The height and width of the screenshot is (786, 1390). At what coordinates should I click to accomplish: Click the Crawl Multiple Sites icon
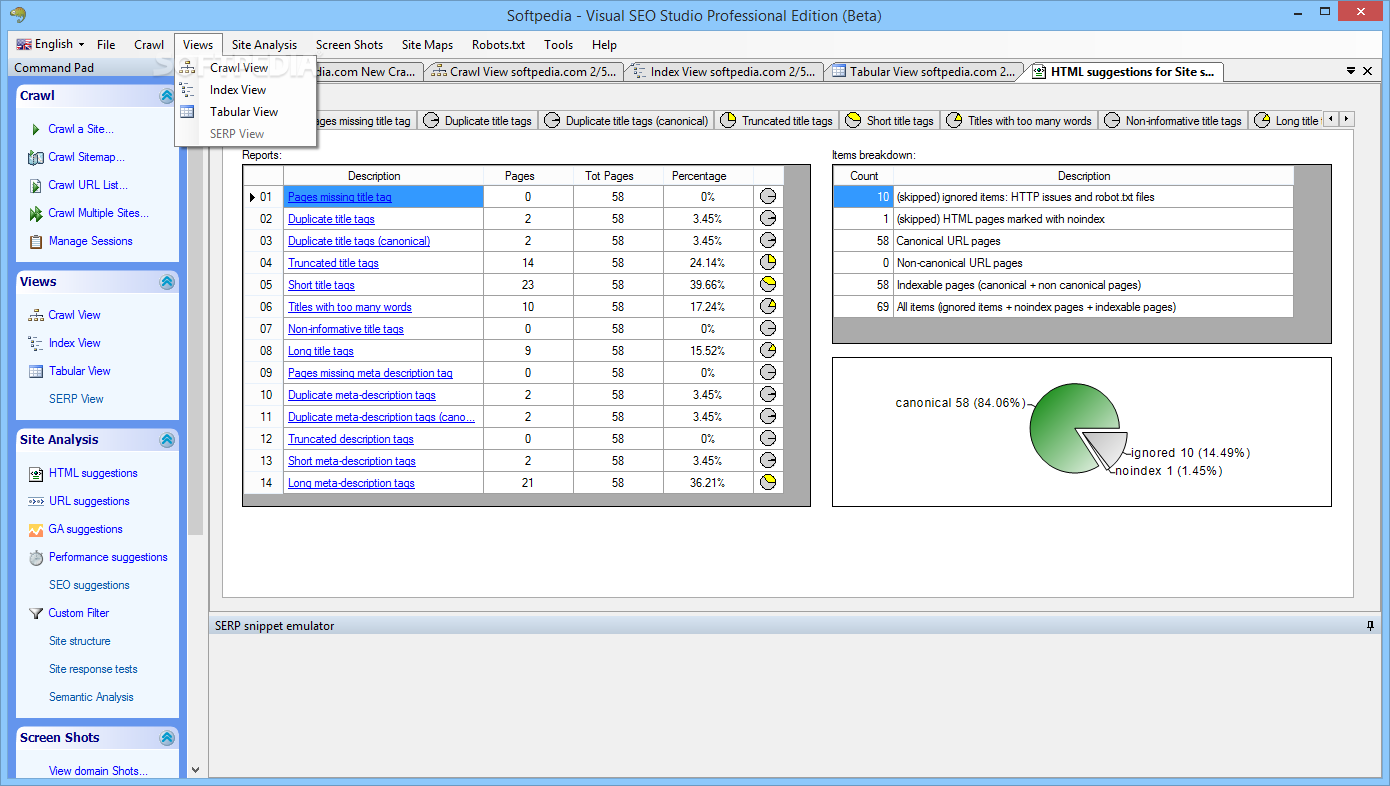pyautogui.click(x=36, y=213)
